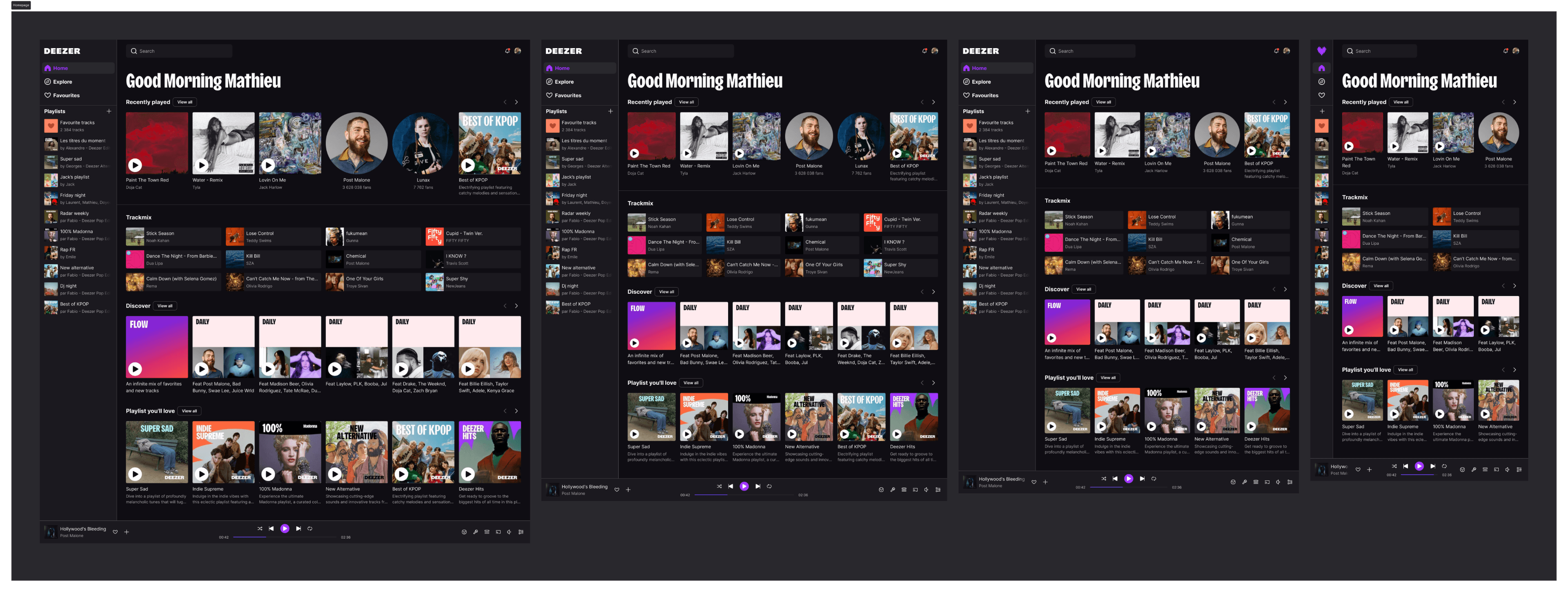Toggle repeat in rightmost frame player bar
Viewport: 1568px width, 592px height.
[1444, 466]
